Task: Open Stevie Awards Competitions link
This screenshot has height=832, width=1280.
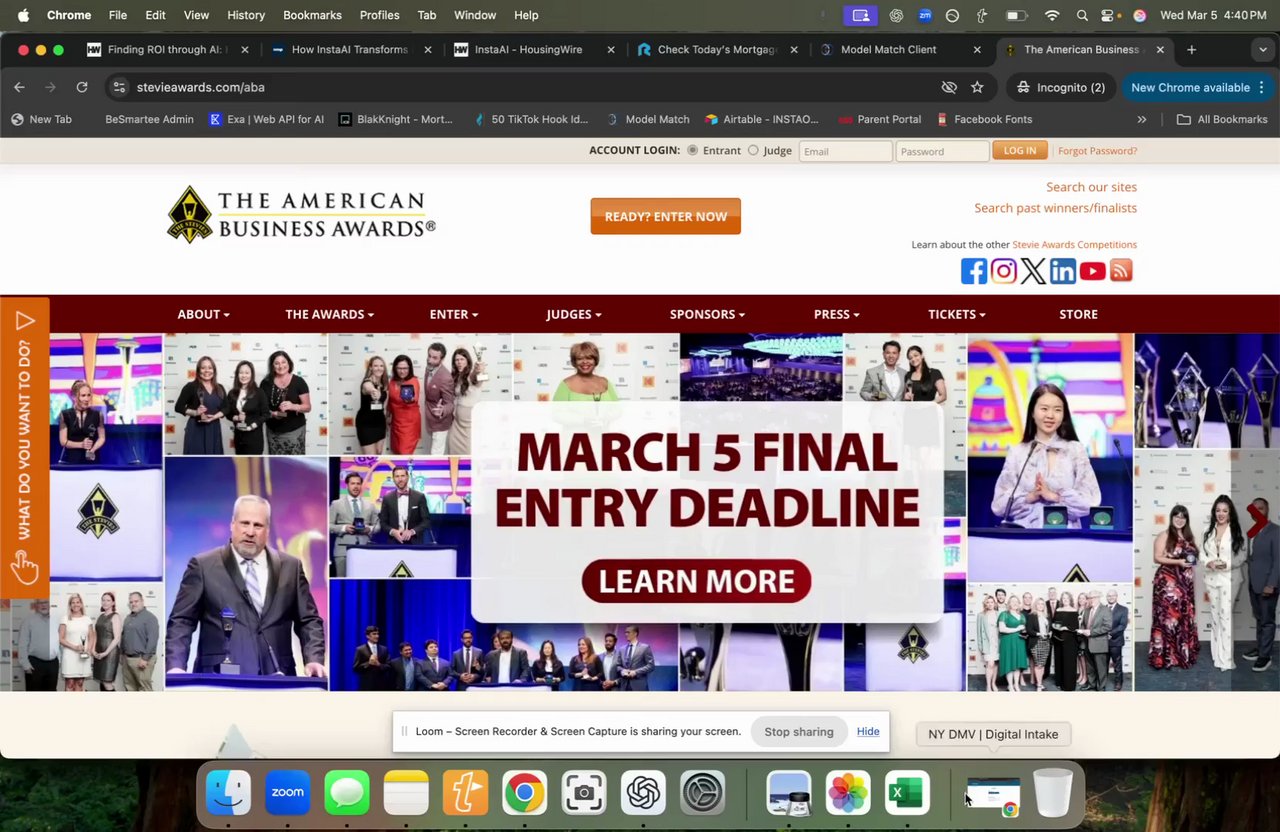Action: 1074,244
